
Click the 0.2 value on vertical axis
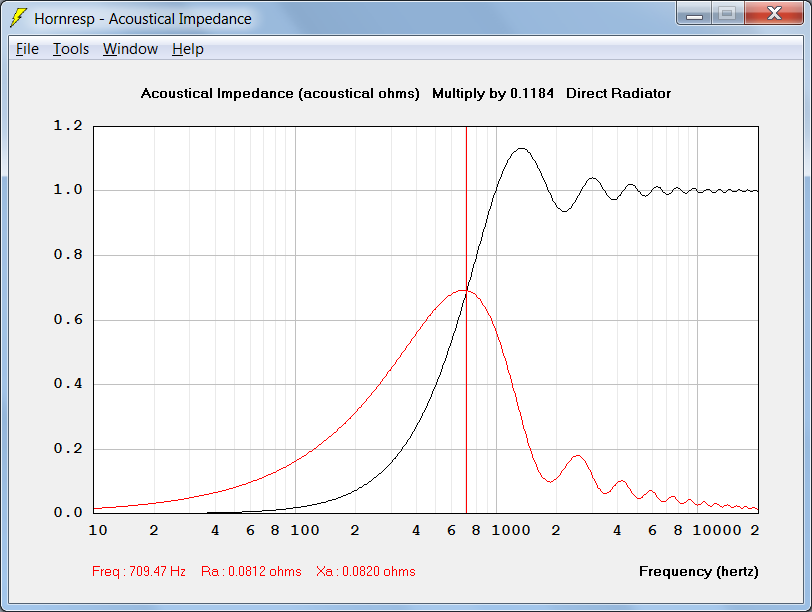click(x=68, y=448)
